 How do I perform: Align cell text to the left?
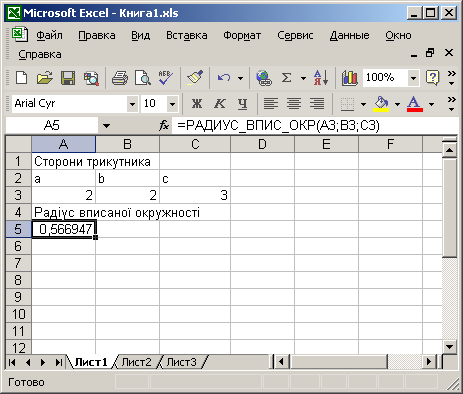pos(271,104)
